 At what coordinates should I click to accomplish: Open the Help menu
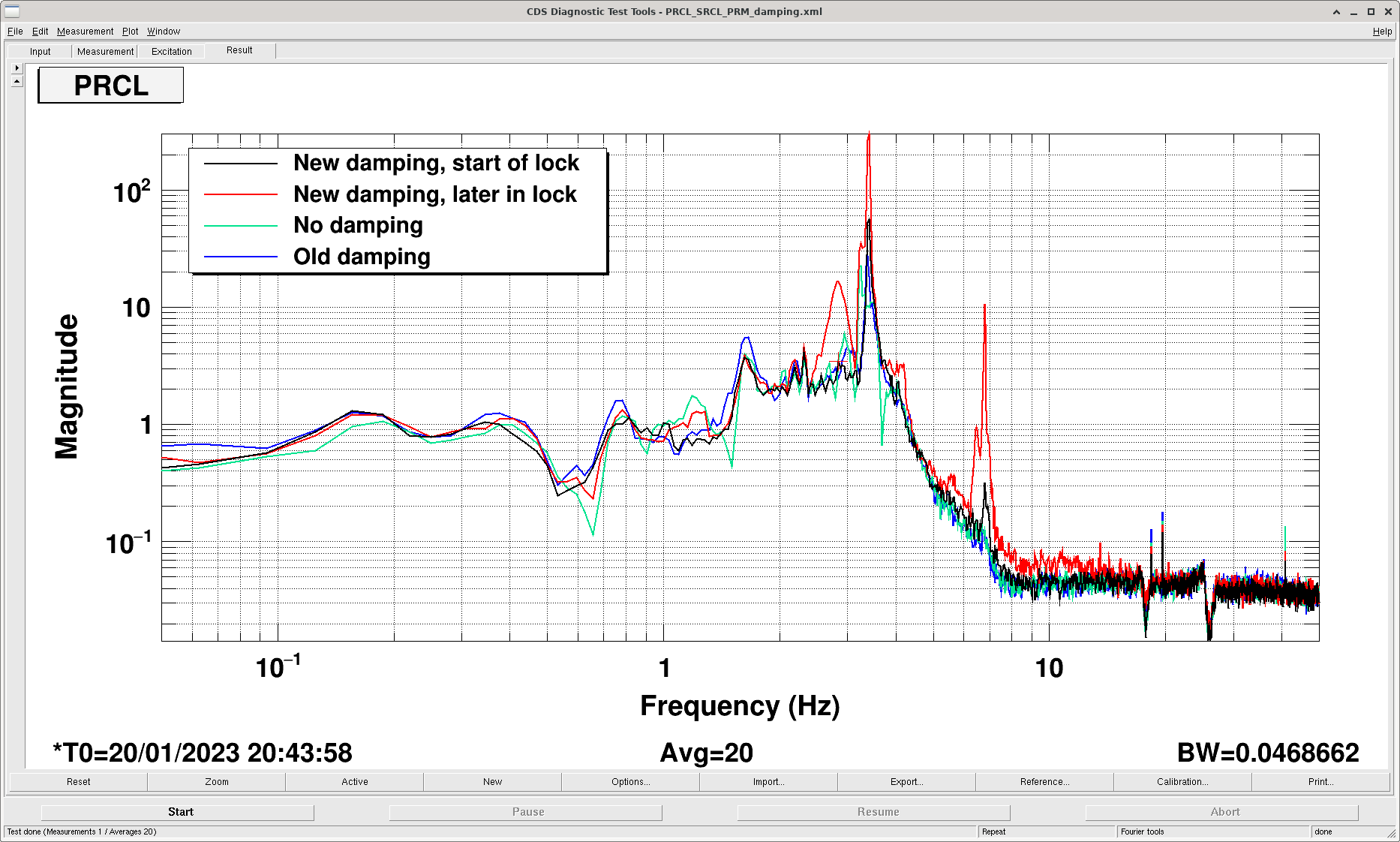tap(1382, 32)
